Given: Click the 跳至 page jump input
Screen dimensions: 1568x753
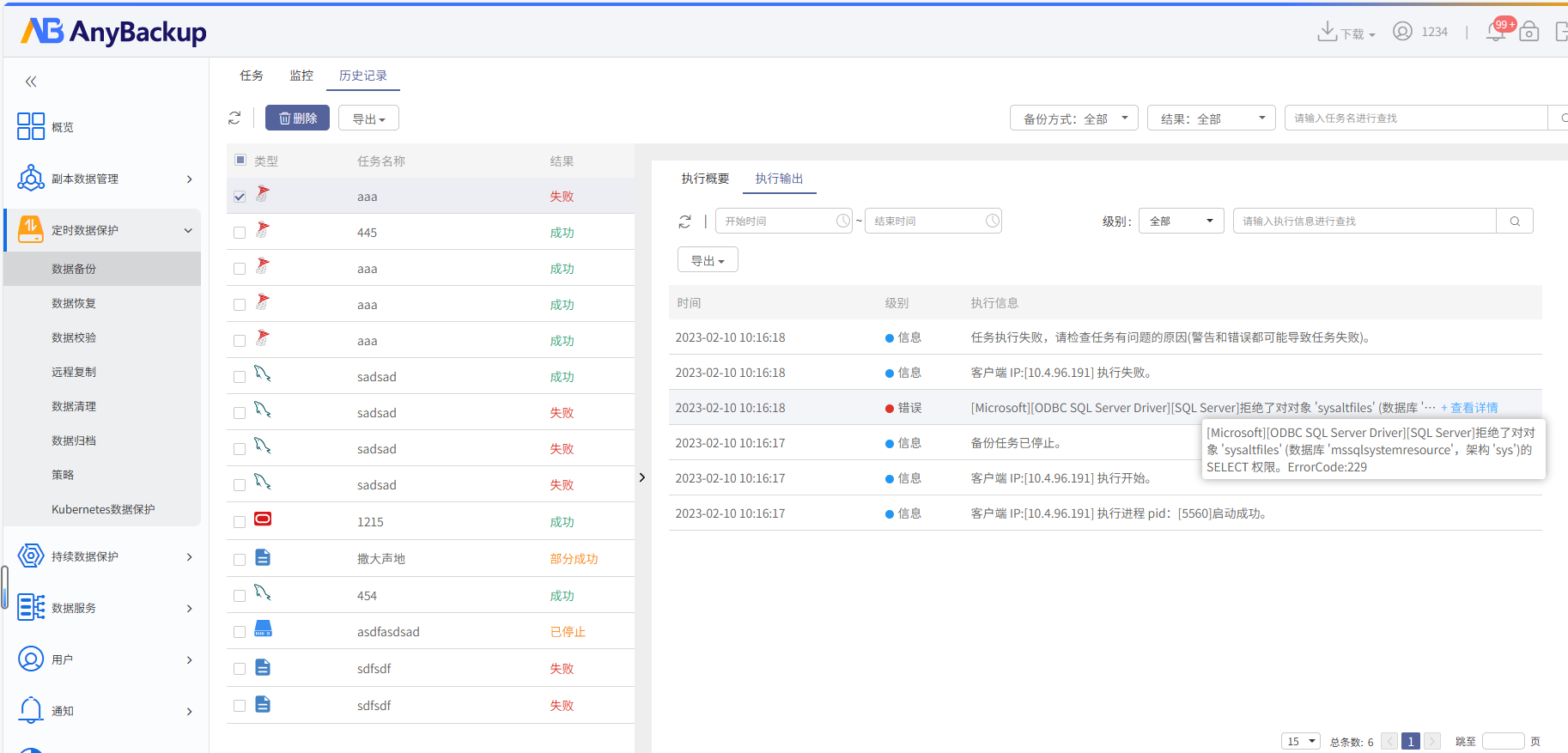Looking at the screenshot, I should coord(1503,741).
